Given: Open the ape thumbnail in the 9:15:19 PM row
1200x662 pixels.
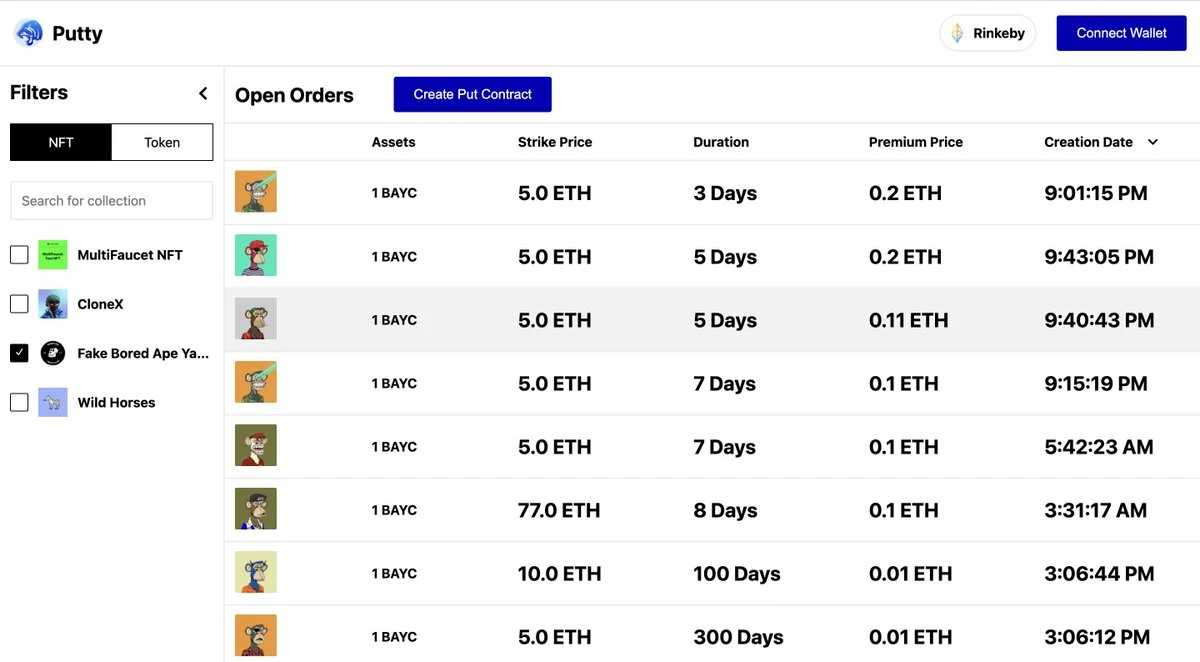Looking at the screenshot, I should point(256,383).
